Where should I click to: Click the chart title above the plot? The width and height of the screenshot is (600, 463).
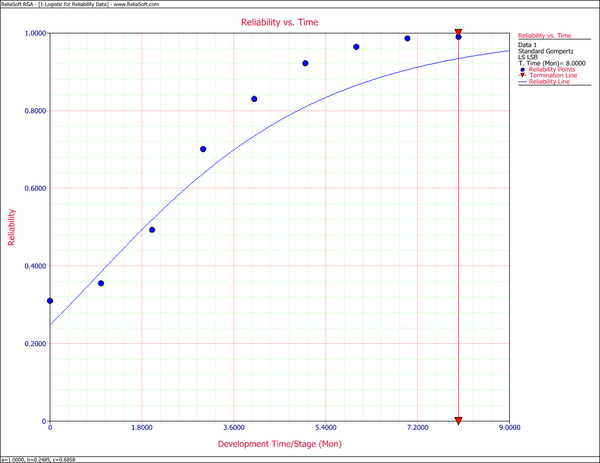(x=279, y=21)
